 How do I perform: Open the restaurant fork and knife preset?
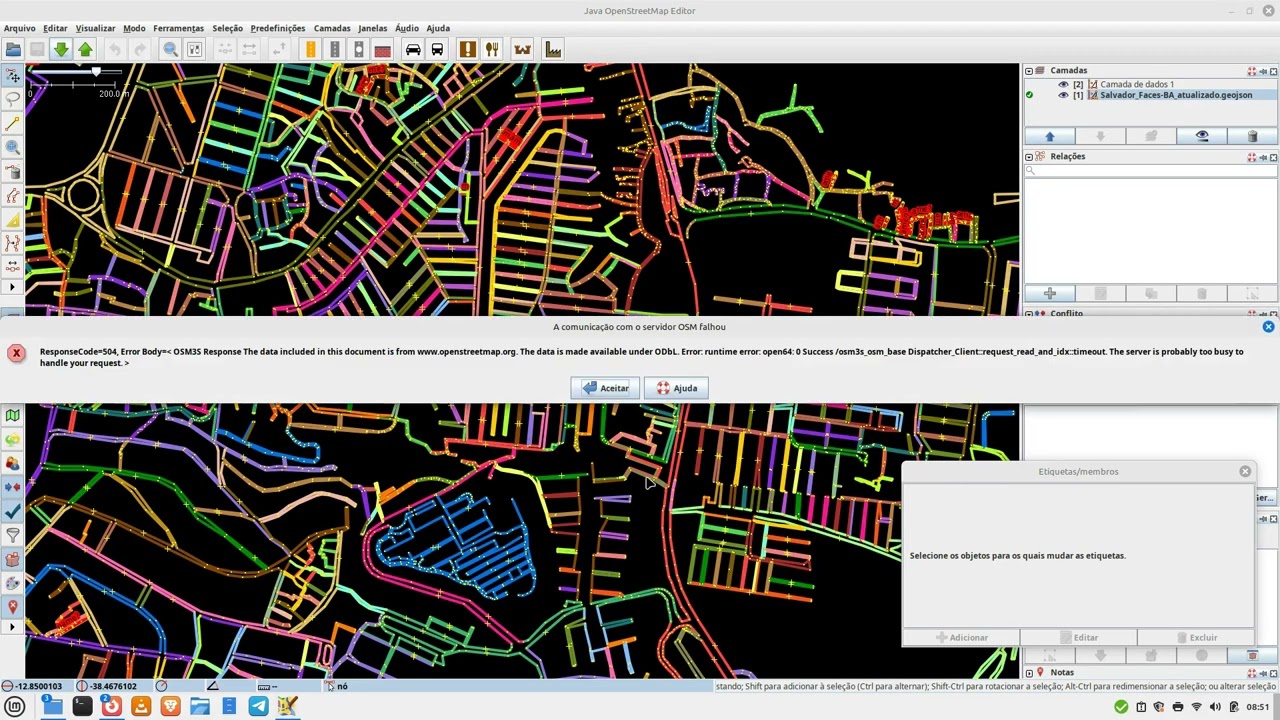(x=491, y=50)
